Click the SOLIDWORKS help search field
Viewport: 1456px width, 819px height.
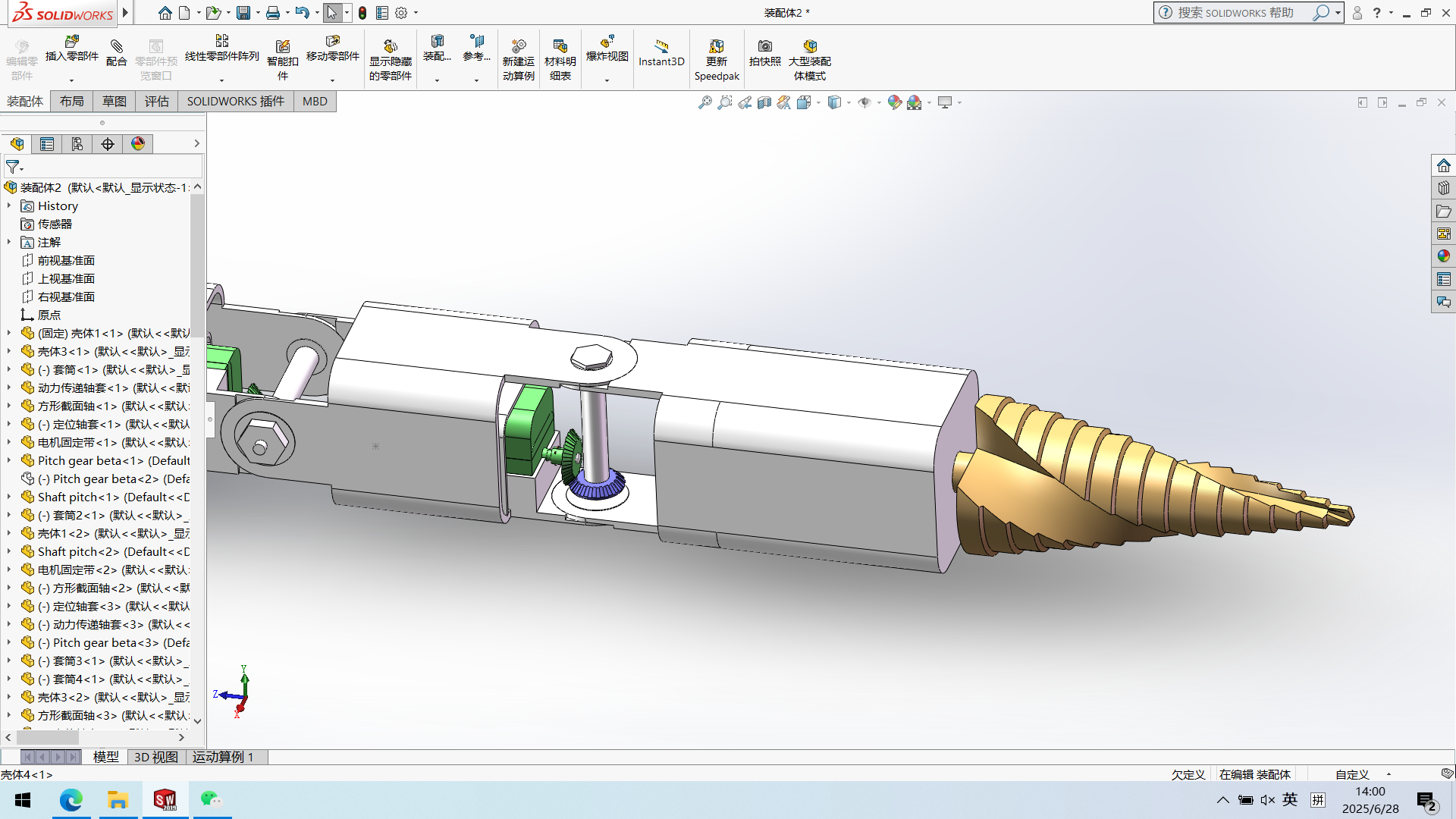click(1236, 13)
